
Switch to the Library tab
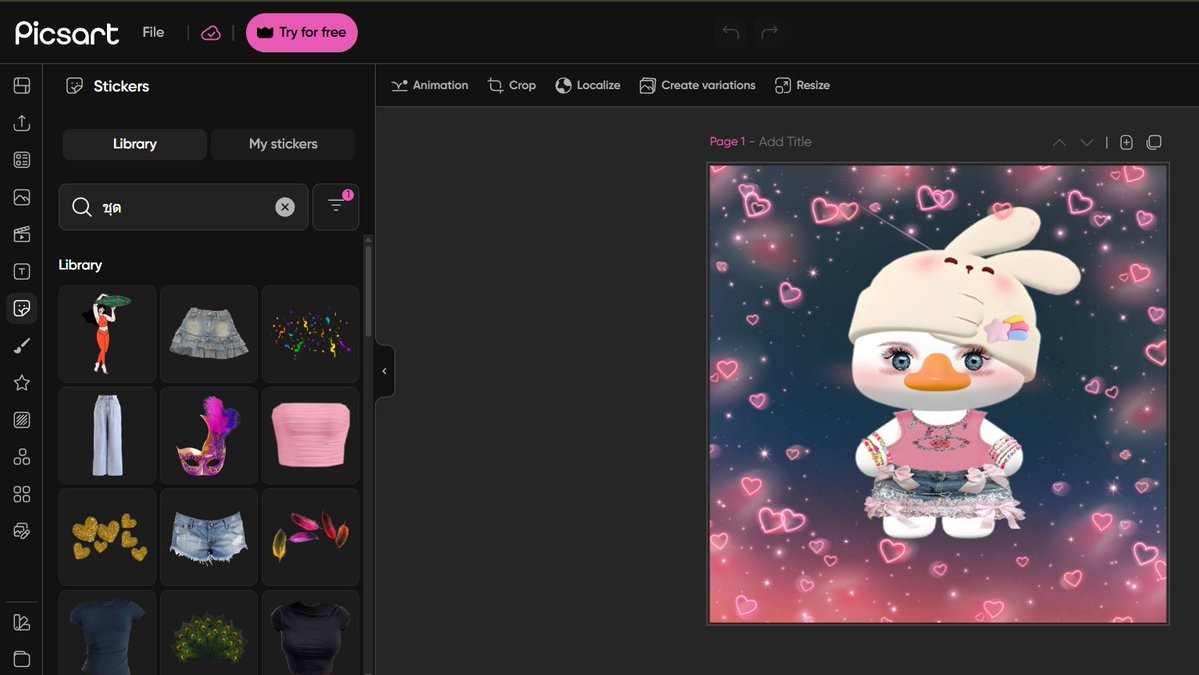(135, 144)
